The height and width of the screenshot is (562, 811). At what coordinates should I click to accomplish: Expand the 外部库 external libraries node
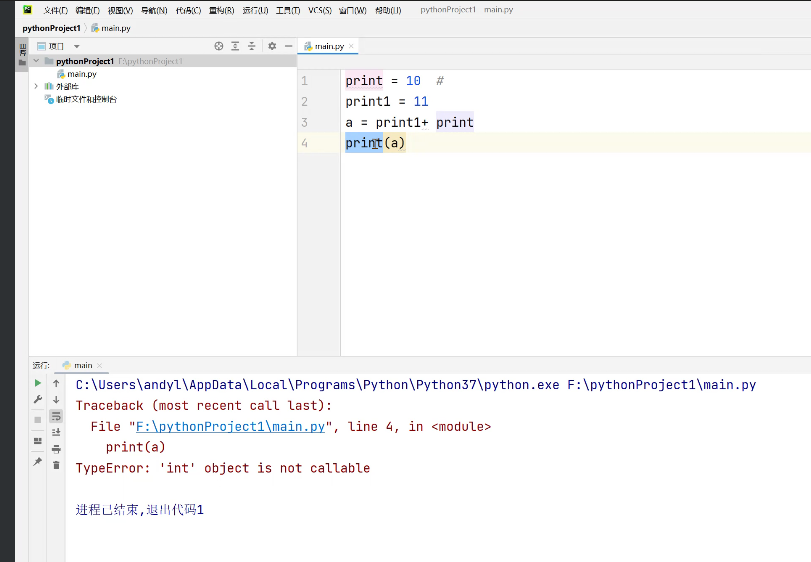[36, 86]
